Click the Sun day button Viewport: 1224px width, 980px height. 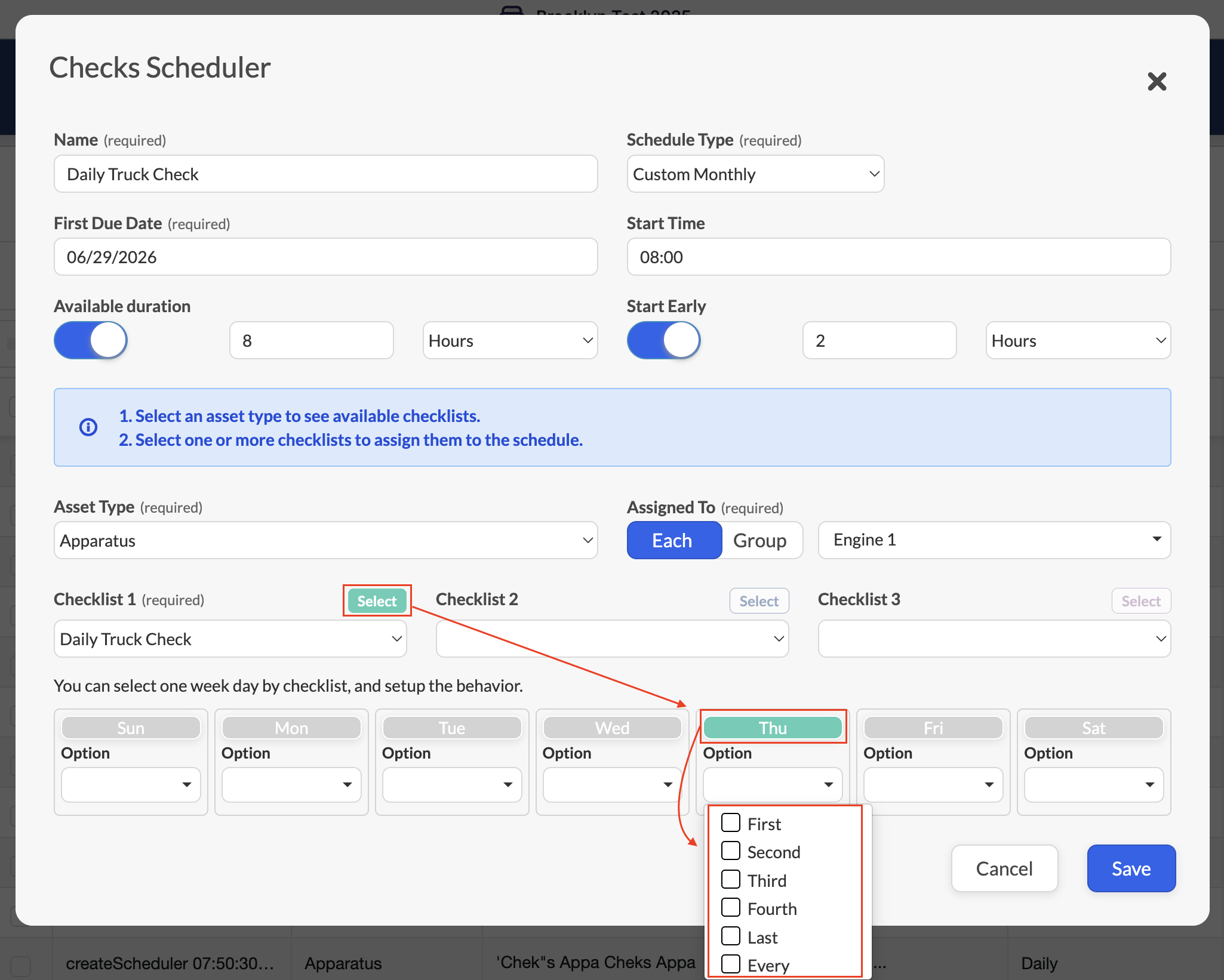pyautogui.click(x=131, y=728)
